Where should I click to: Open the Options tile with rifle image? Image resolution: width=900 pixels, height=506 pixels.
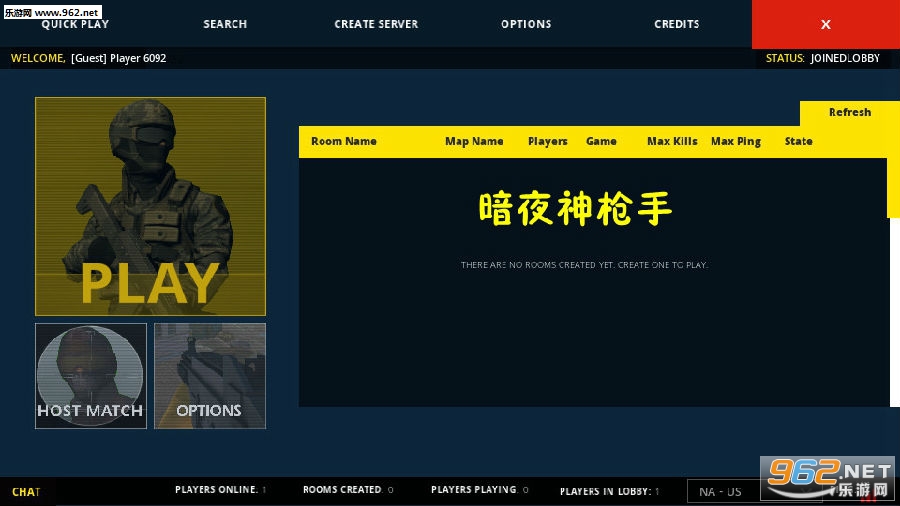pyautogui.click(x=210, y=376)
